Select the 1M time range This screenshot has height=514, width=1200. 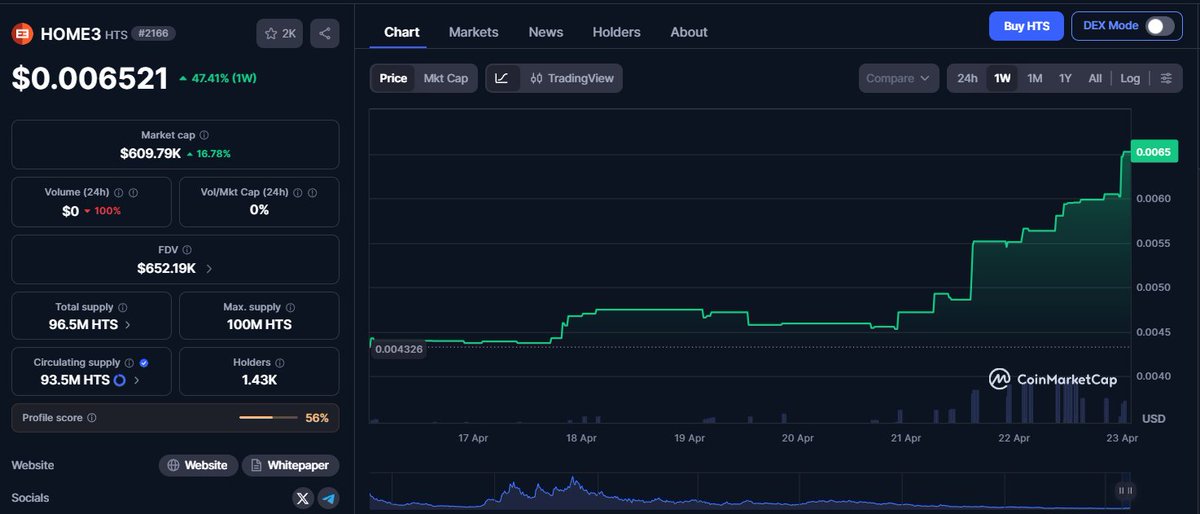[1035, 78]
